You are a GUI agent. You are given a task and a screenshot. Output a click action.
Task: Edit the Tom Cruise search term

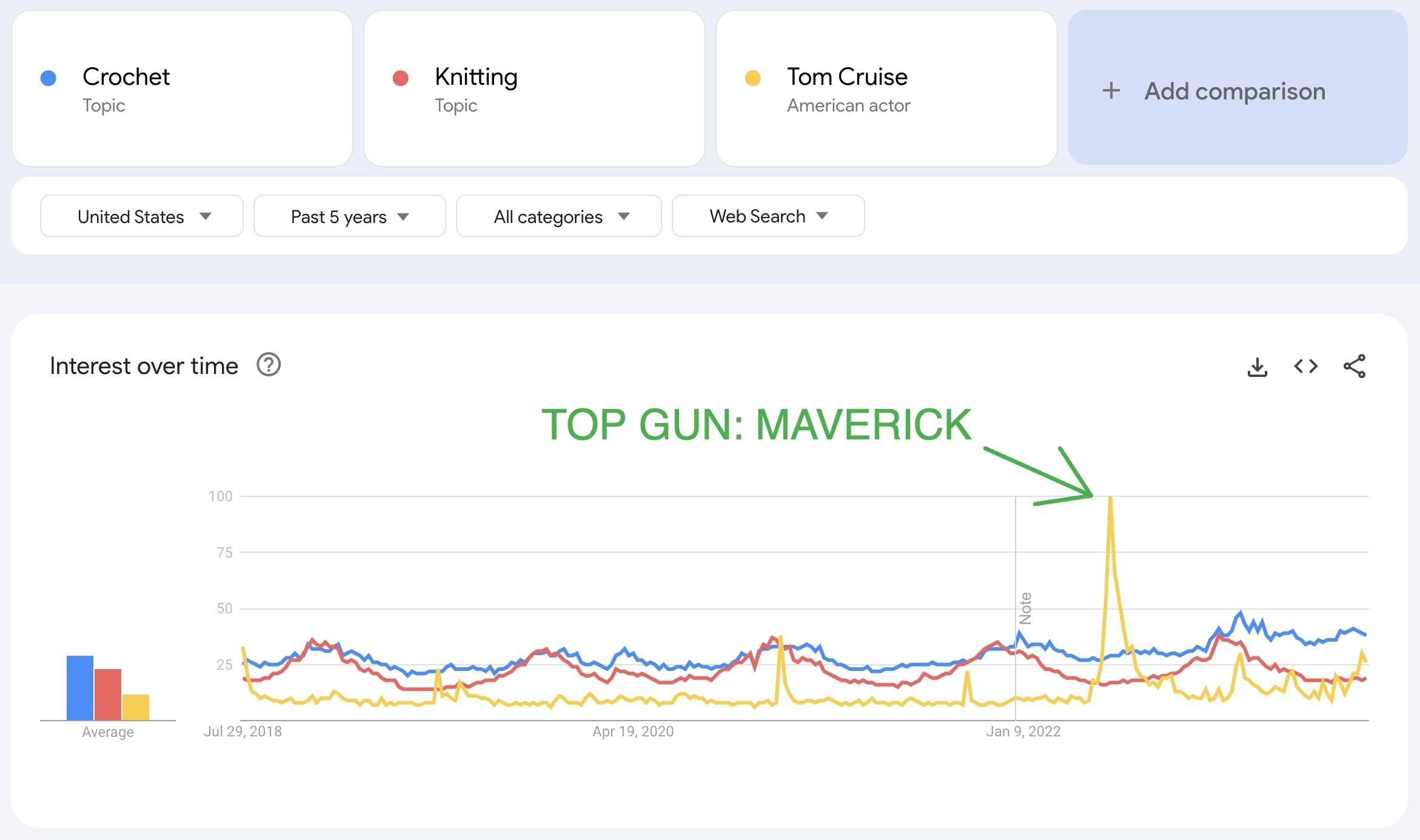[x=847, y=78]
